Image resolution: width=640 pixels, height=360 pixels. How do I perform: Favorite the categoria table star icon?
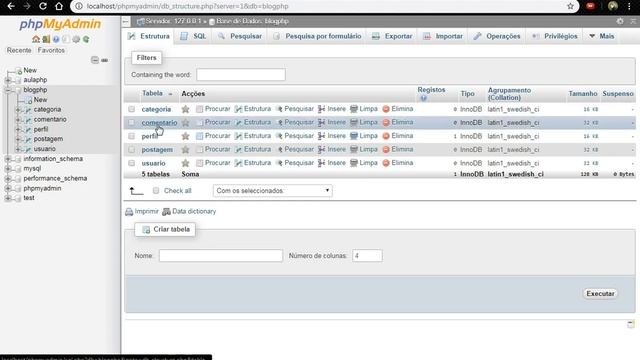(x=185, y=109)
